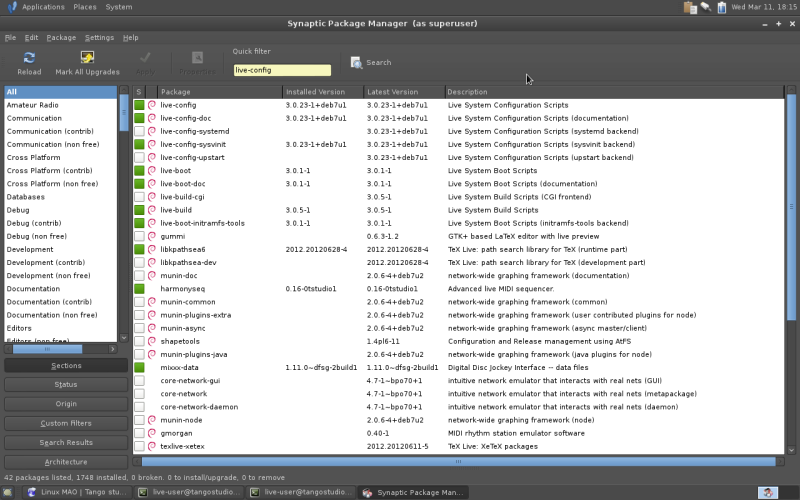
Task: Click the Quick filter text field
Action: [281, 70]
